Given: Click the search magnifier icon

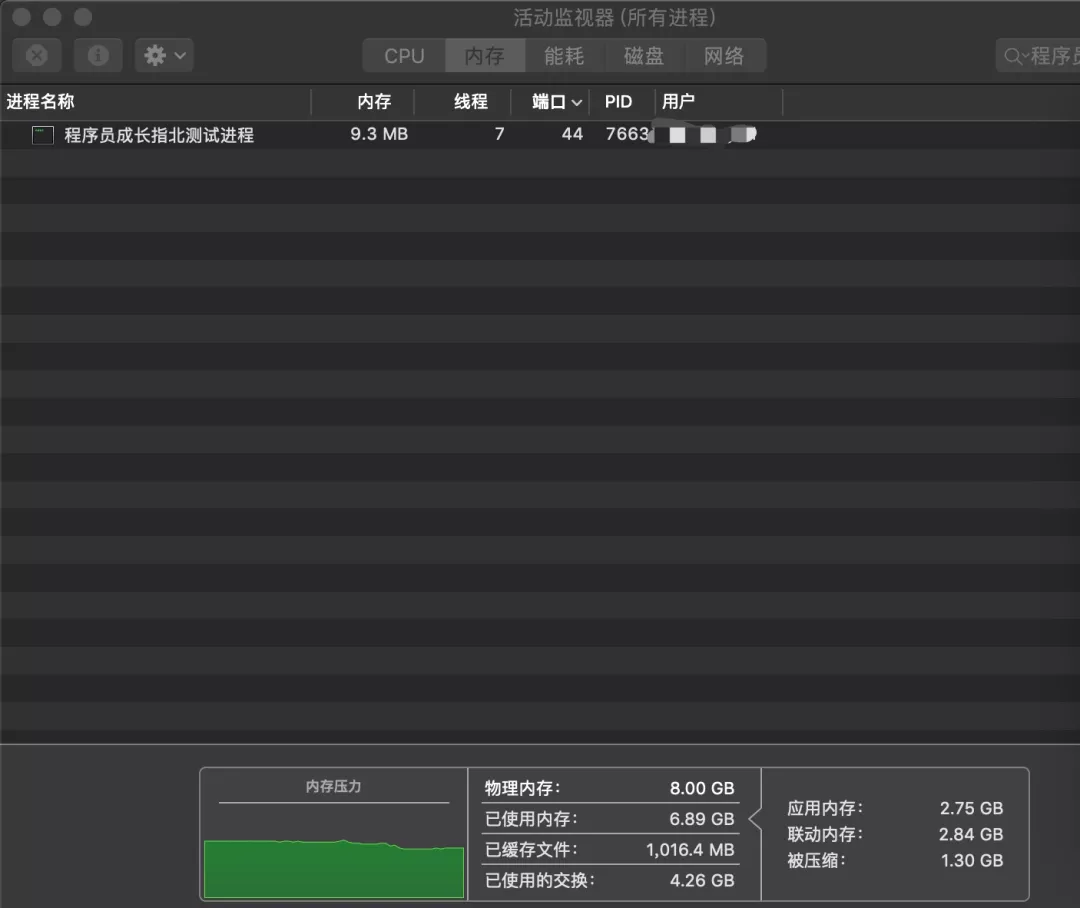Looking at the screenshot, I should click(1015, 56).
